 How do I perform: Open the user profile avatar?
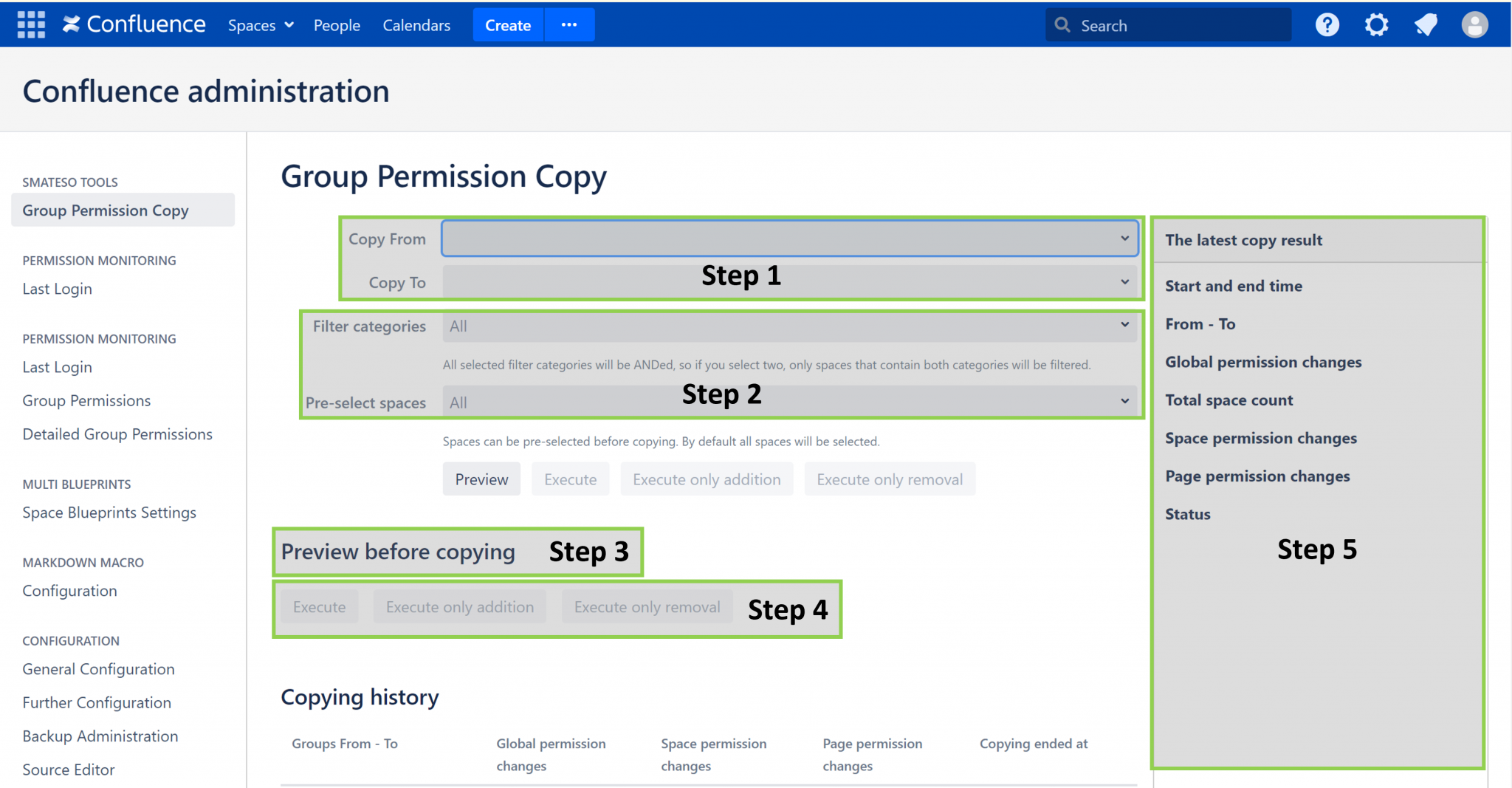coord(1474,24)
